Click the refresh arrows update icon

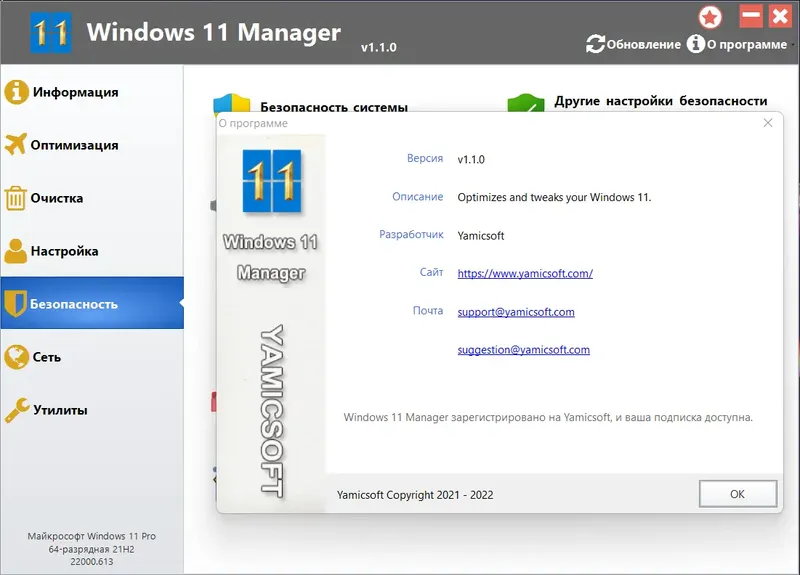(x=595, y=44)
